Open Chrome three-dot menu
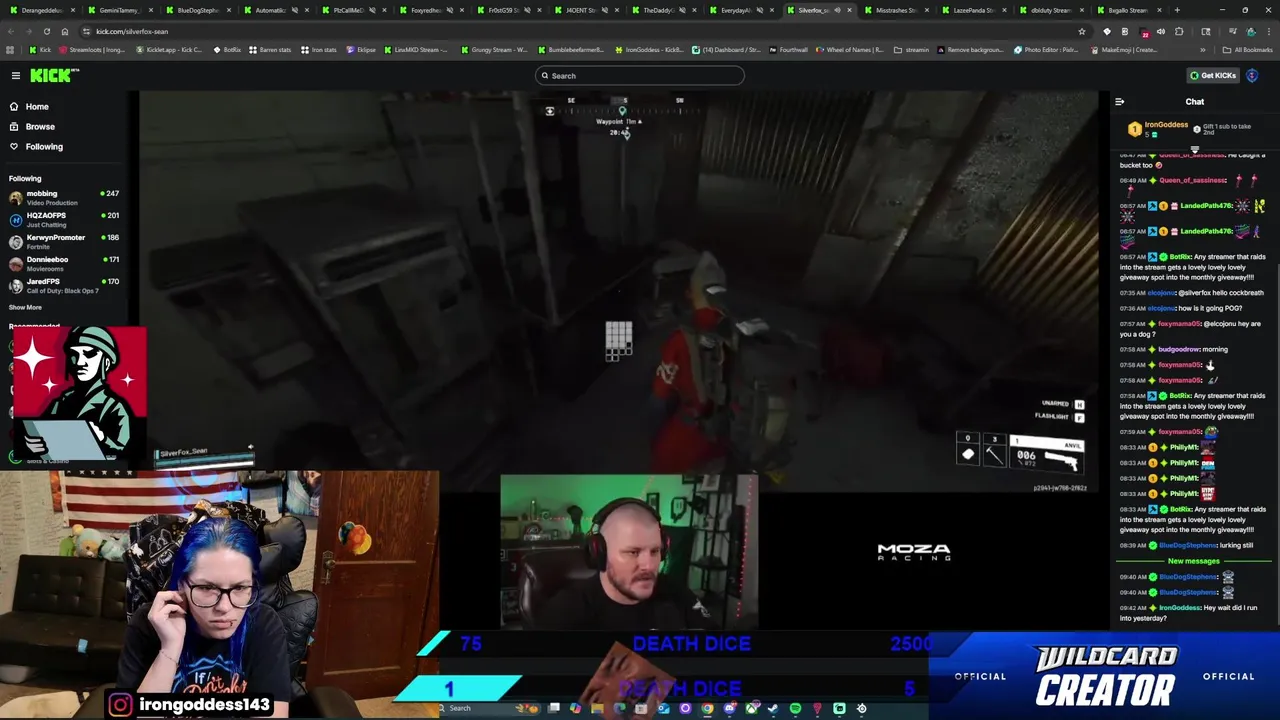1280x720 pixels. (x=1269, y=31)
